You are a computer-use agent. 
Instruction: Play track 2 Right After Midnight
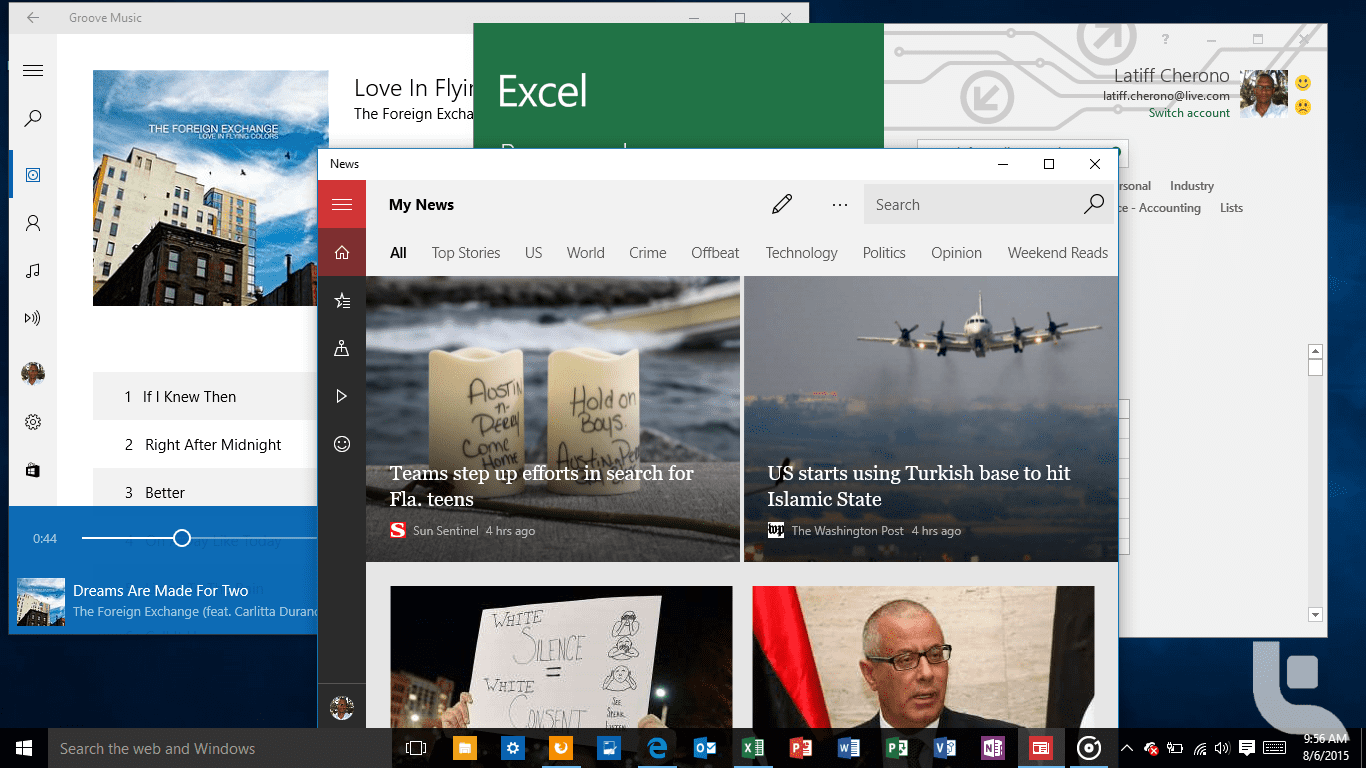point(205,444)
